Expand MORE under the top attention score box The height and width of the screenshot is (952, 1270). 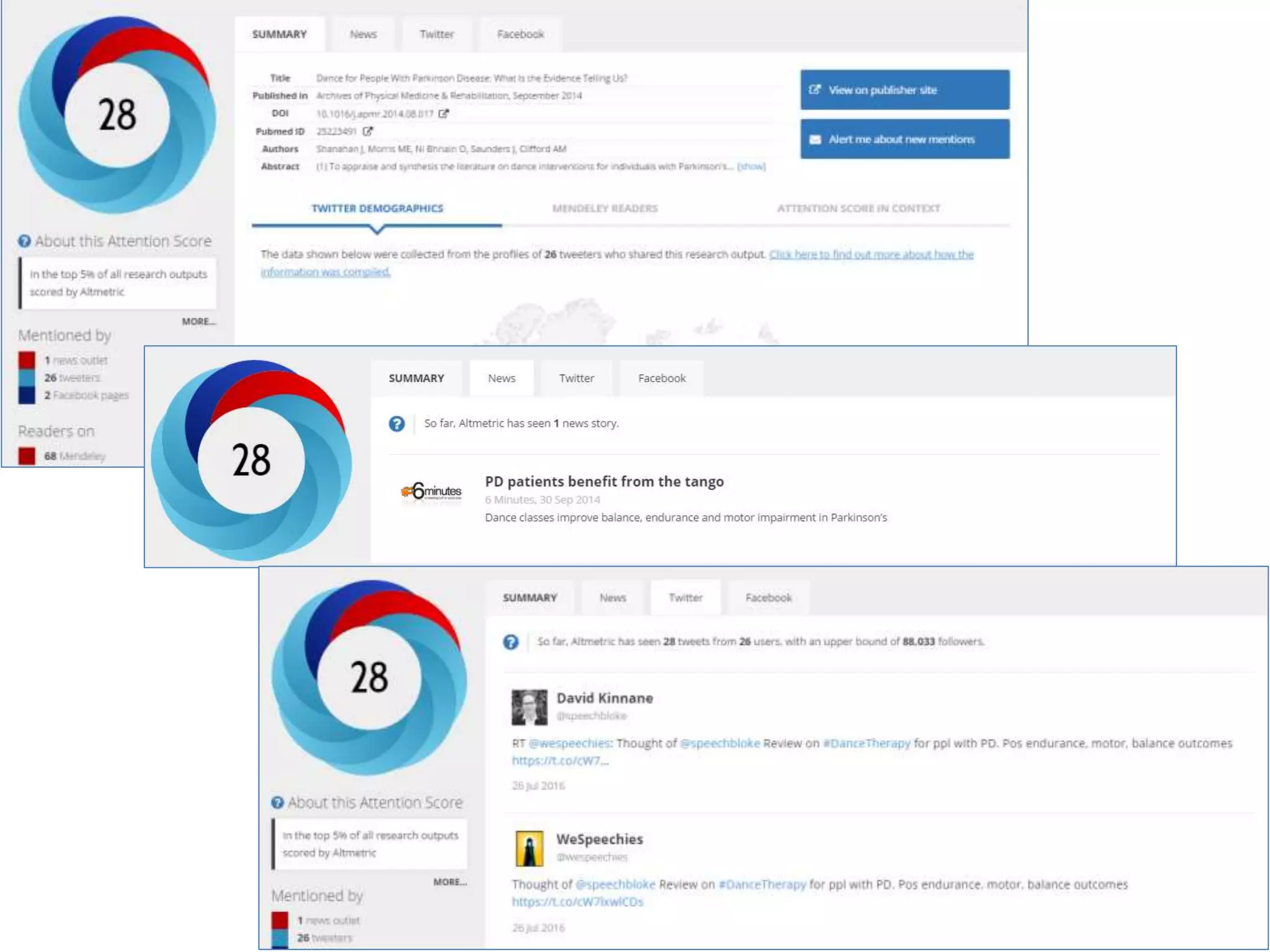[x=198, y=322]
